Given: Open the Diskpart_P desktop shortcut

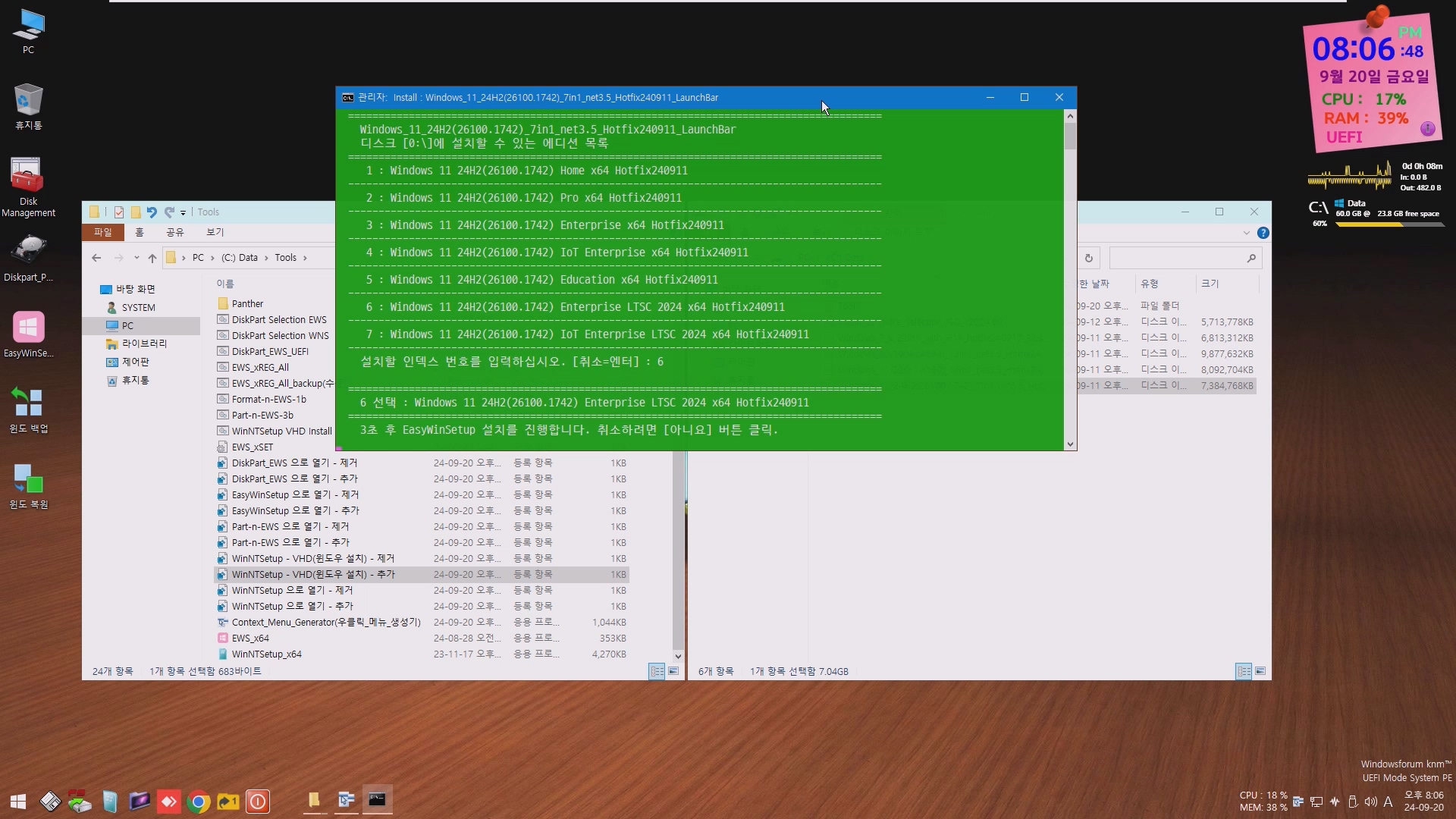Looking at the screenshot, I should point(28,259).
